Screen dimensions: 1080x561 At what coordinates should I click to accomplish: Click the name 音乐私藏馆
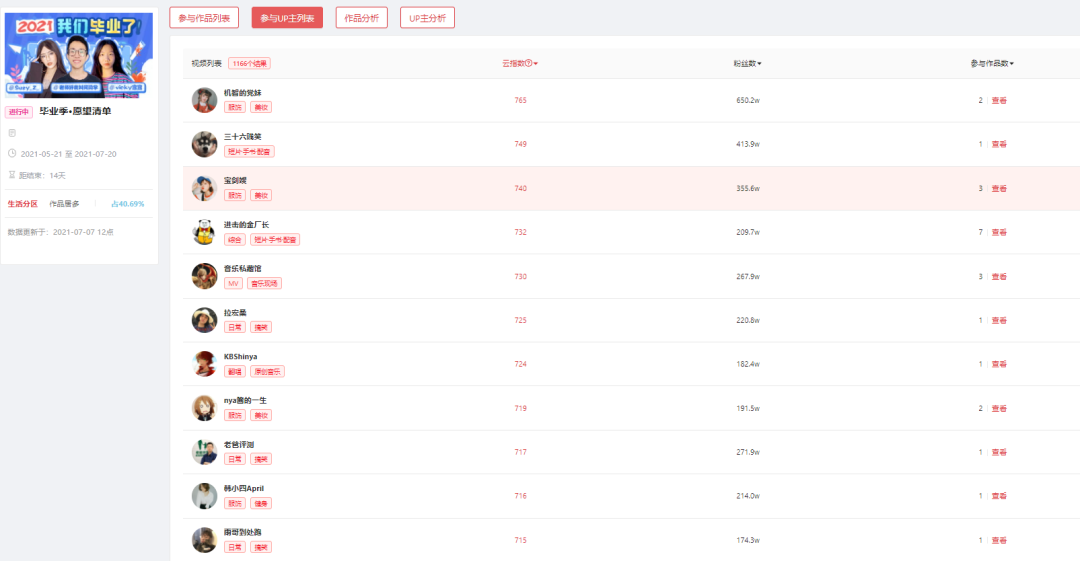pos(242,269)
